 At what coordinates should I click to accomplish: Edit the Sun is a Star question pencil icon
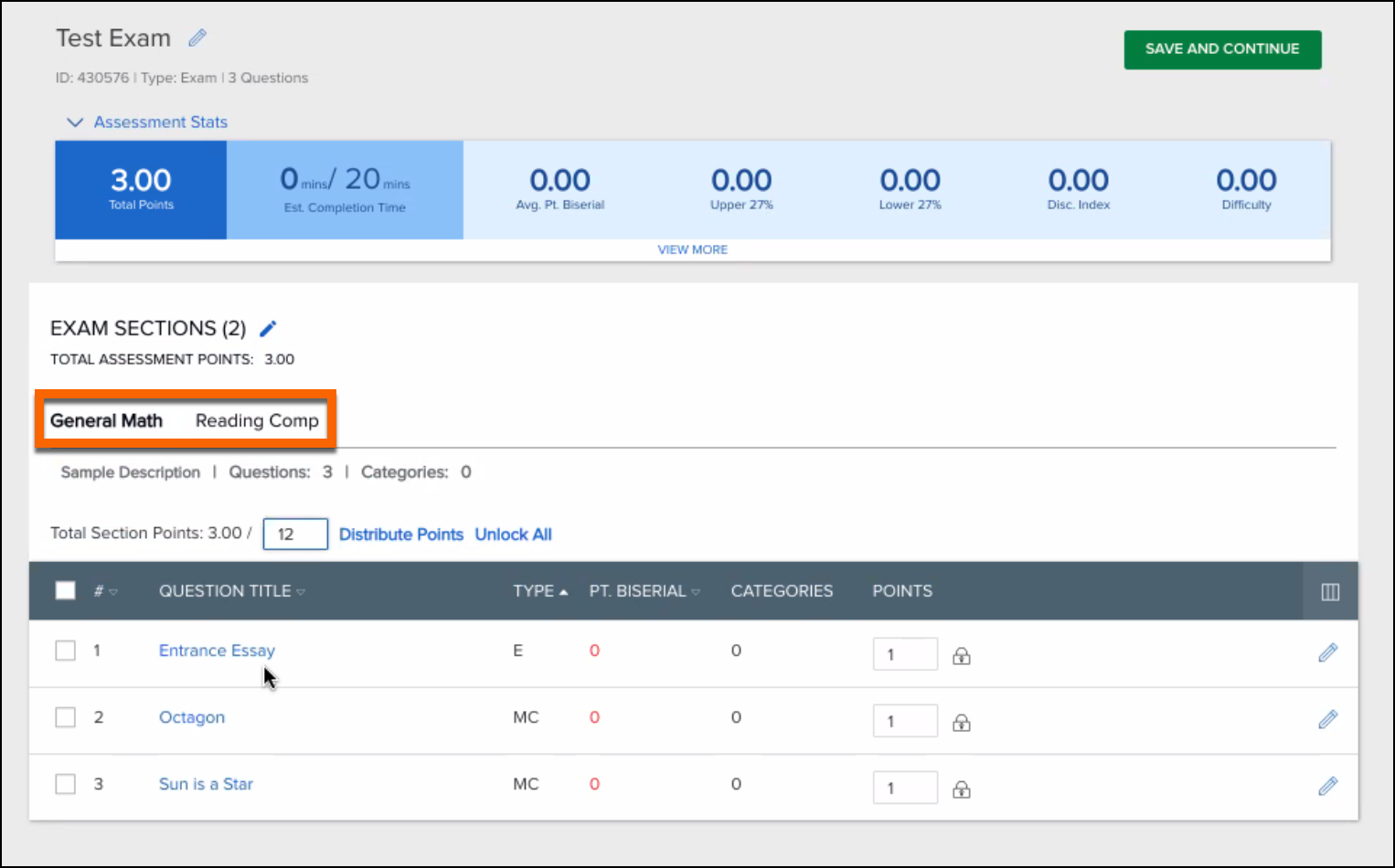1328,786
